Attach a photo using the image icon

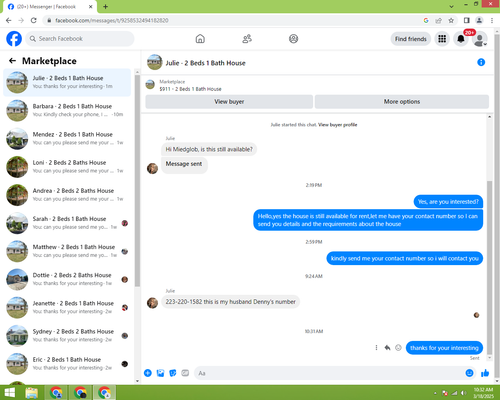[160, 373]
